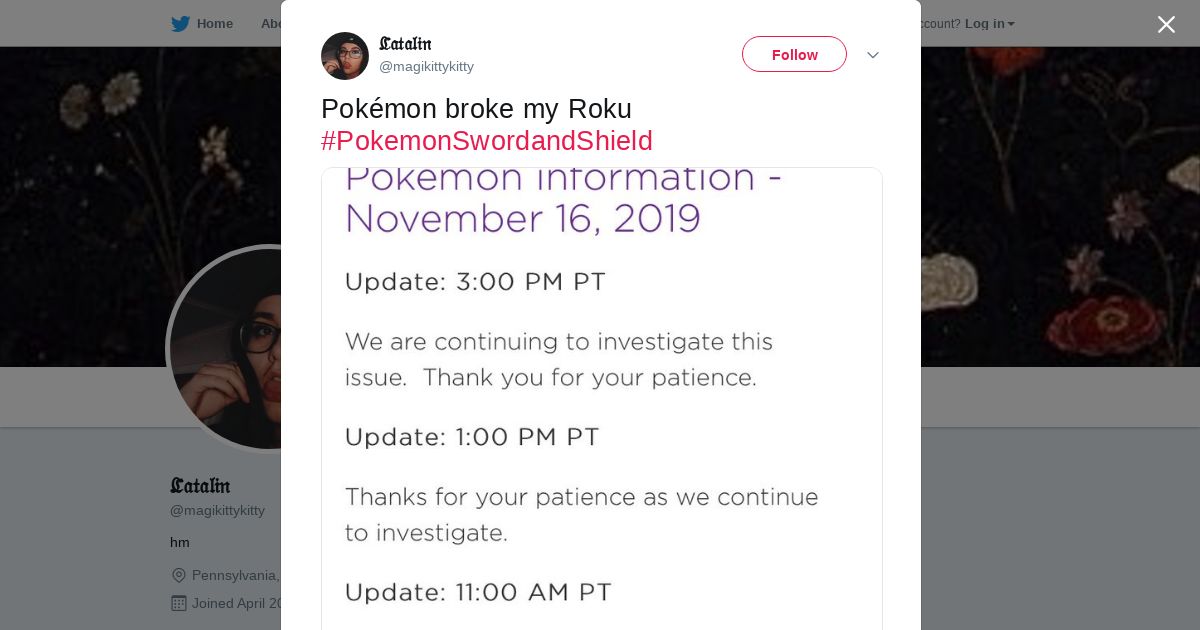This screenshot has width=1200, height=630.
Task: Click @magikittykitty handle in the tweet header
Action: (x=426, y=67)
